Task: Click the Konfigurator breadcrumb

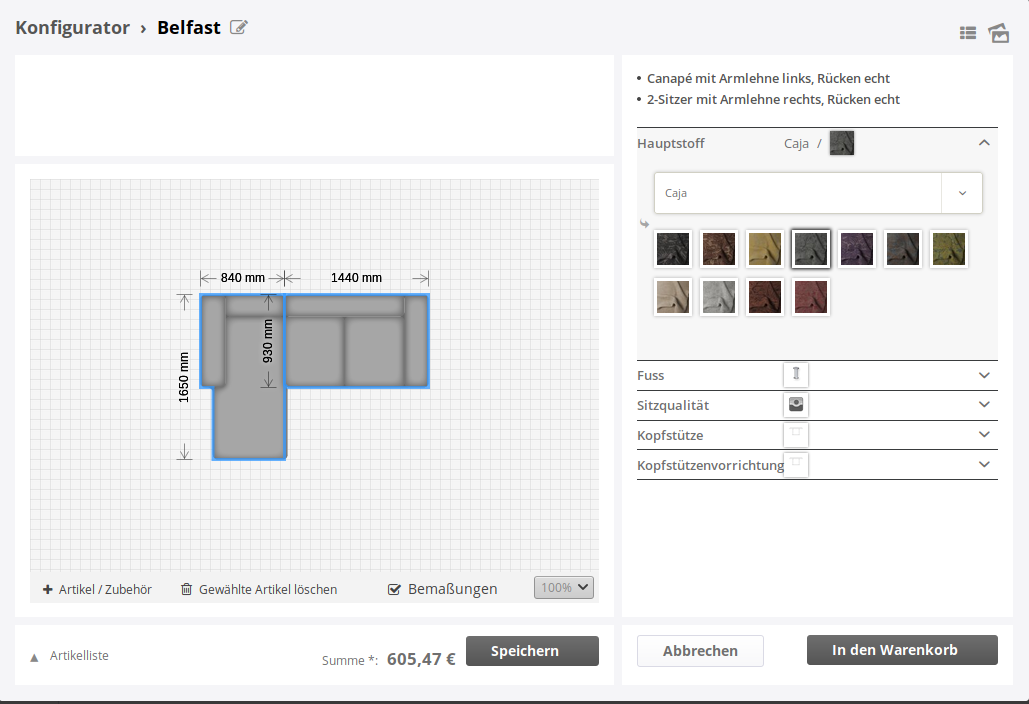Action: coord(72,28)
